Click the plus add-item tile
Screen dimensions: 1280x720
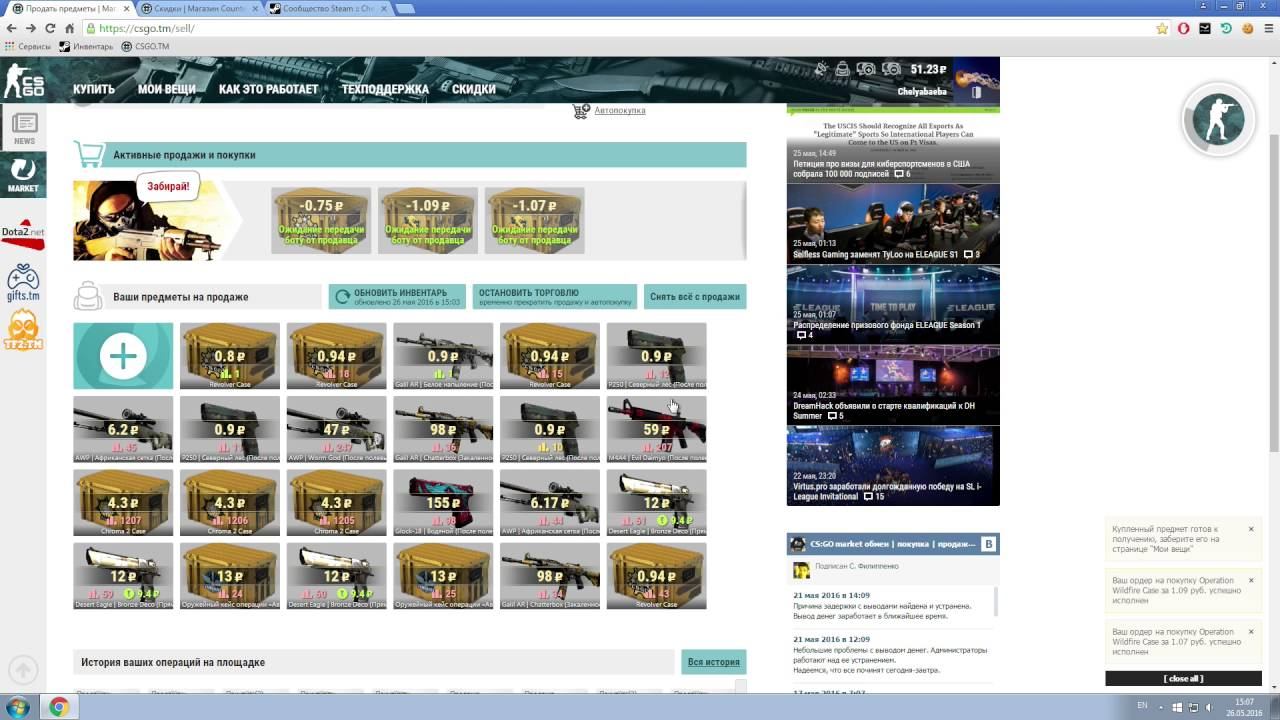coord(123,356)
